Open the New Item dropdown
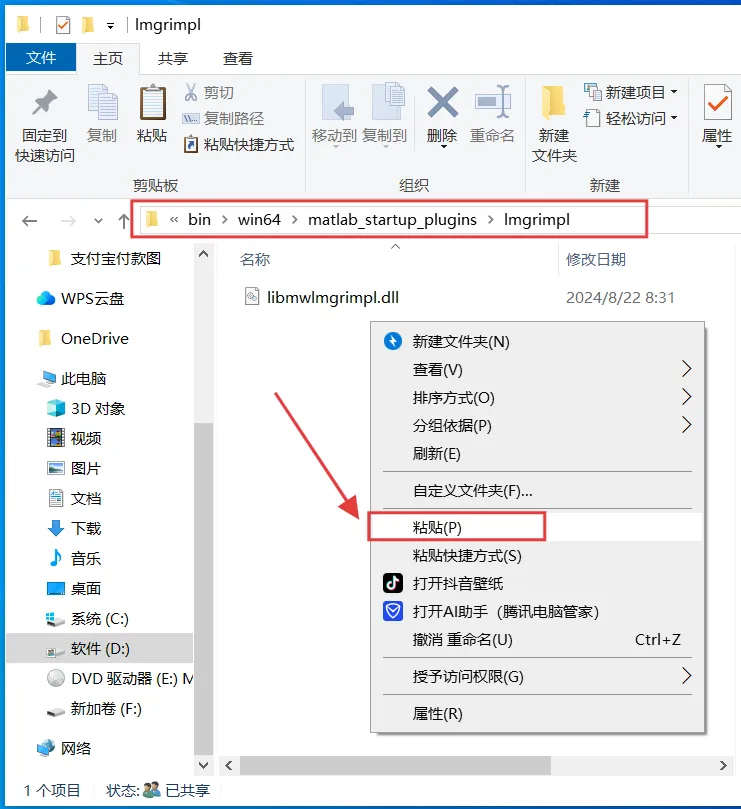The height and width of the screenshot is (809, 741). [631, 92]
